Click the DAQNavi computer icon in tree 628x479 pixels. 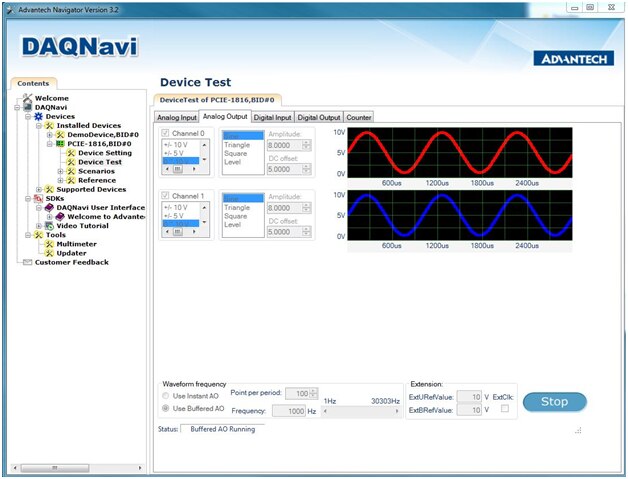pyautogui.click(x=28, y=107)
